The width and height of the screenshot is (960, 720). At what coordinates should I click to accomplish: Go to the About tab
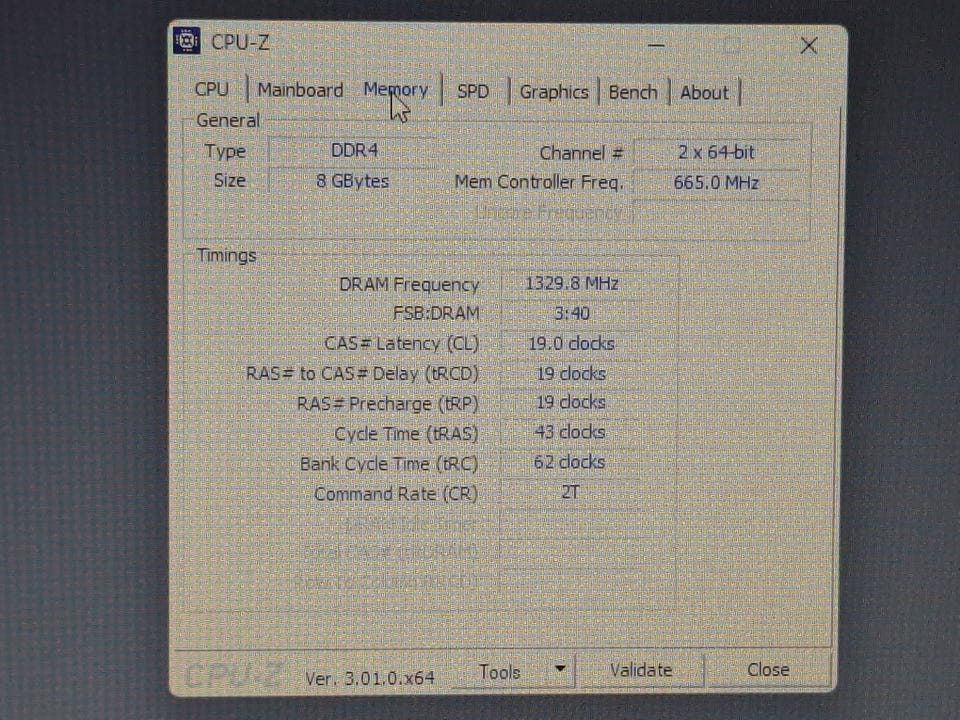coord(704,93)
